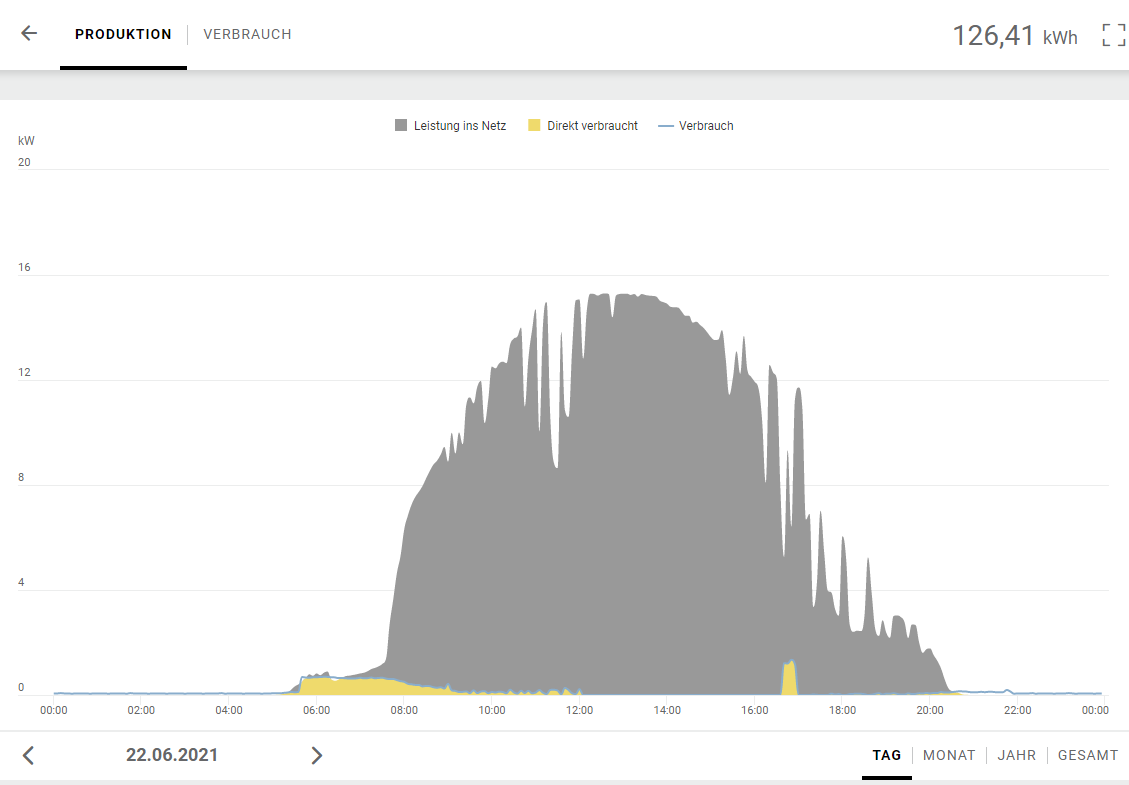
Task: Go back using the left arrow icon
Action: coord(29,33)
